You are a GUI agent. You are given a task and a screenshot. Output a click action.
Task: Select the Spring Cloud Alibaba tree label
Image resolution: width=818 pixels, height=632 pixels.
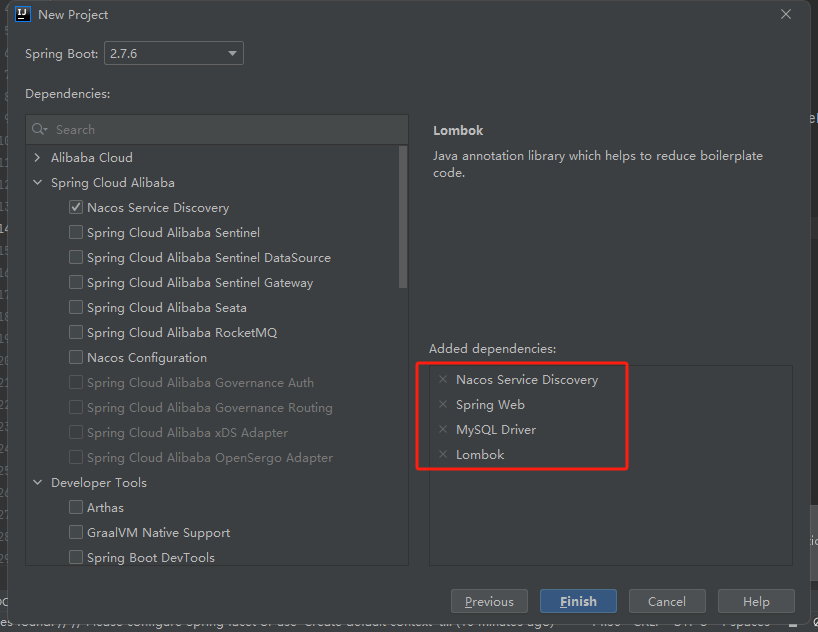[x=113, y=183]
